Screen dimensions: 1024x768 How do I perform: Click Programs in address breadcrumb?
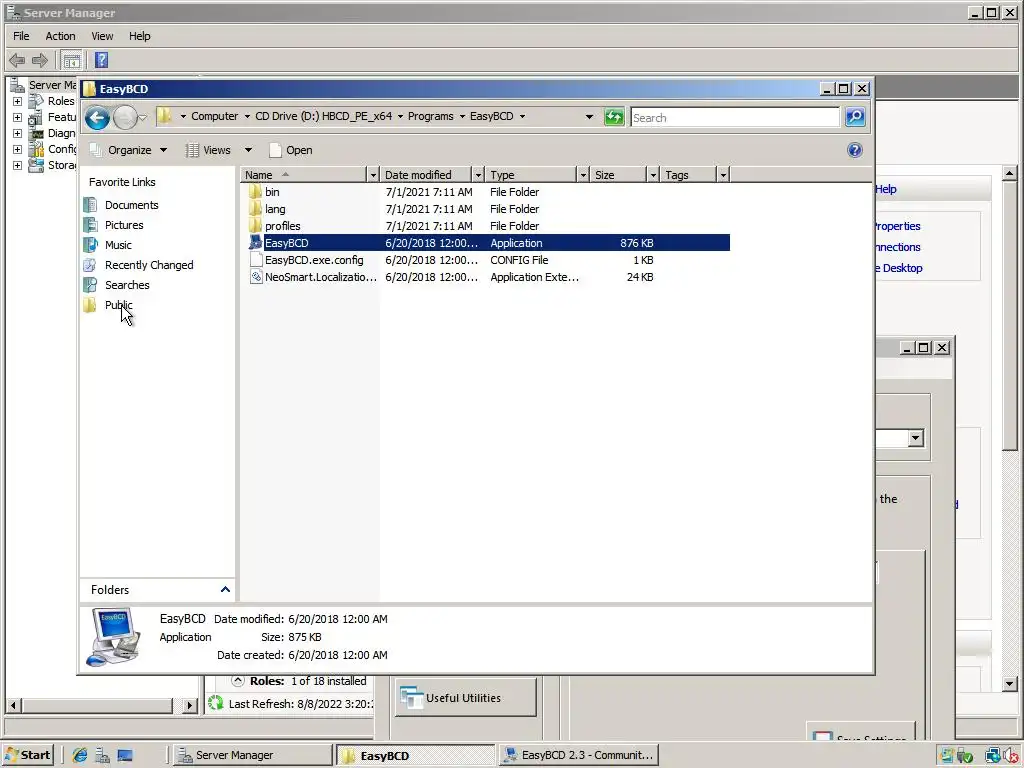click(430, 116)
